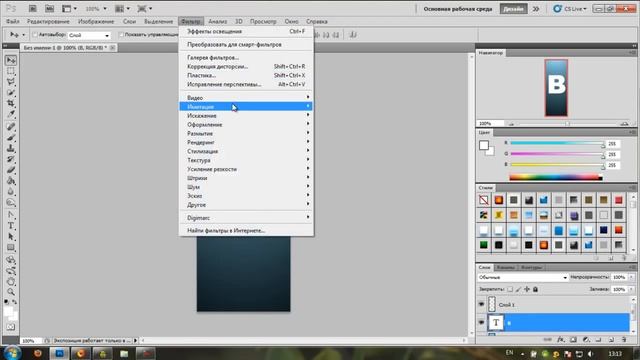The image size is (640, 360).
Task: Select the Move tool in toolbox
Action: point(11,60)
